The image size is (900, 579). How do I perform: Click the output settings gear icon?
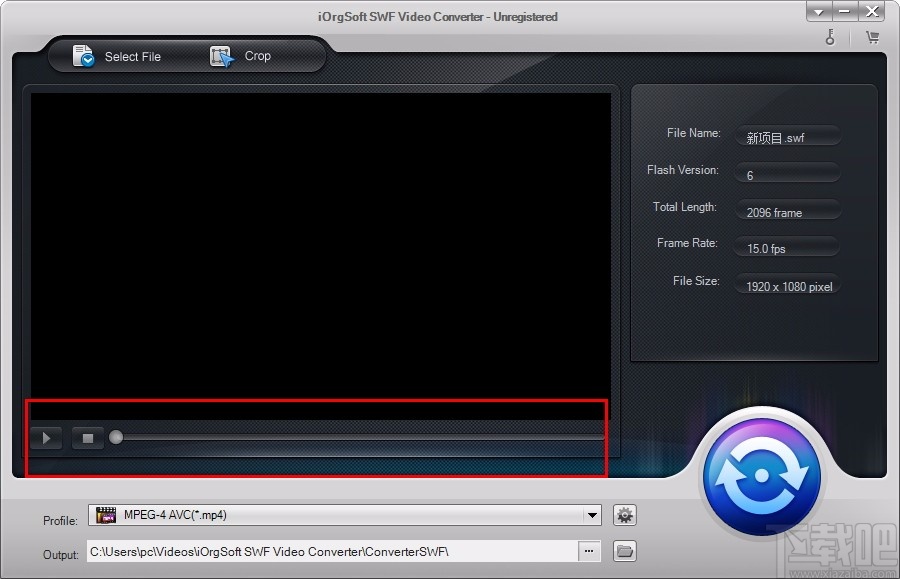coord(624,515)
